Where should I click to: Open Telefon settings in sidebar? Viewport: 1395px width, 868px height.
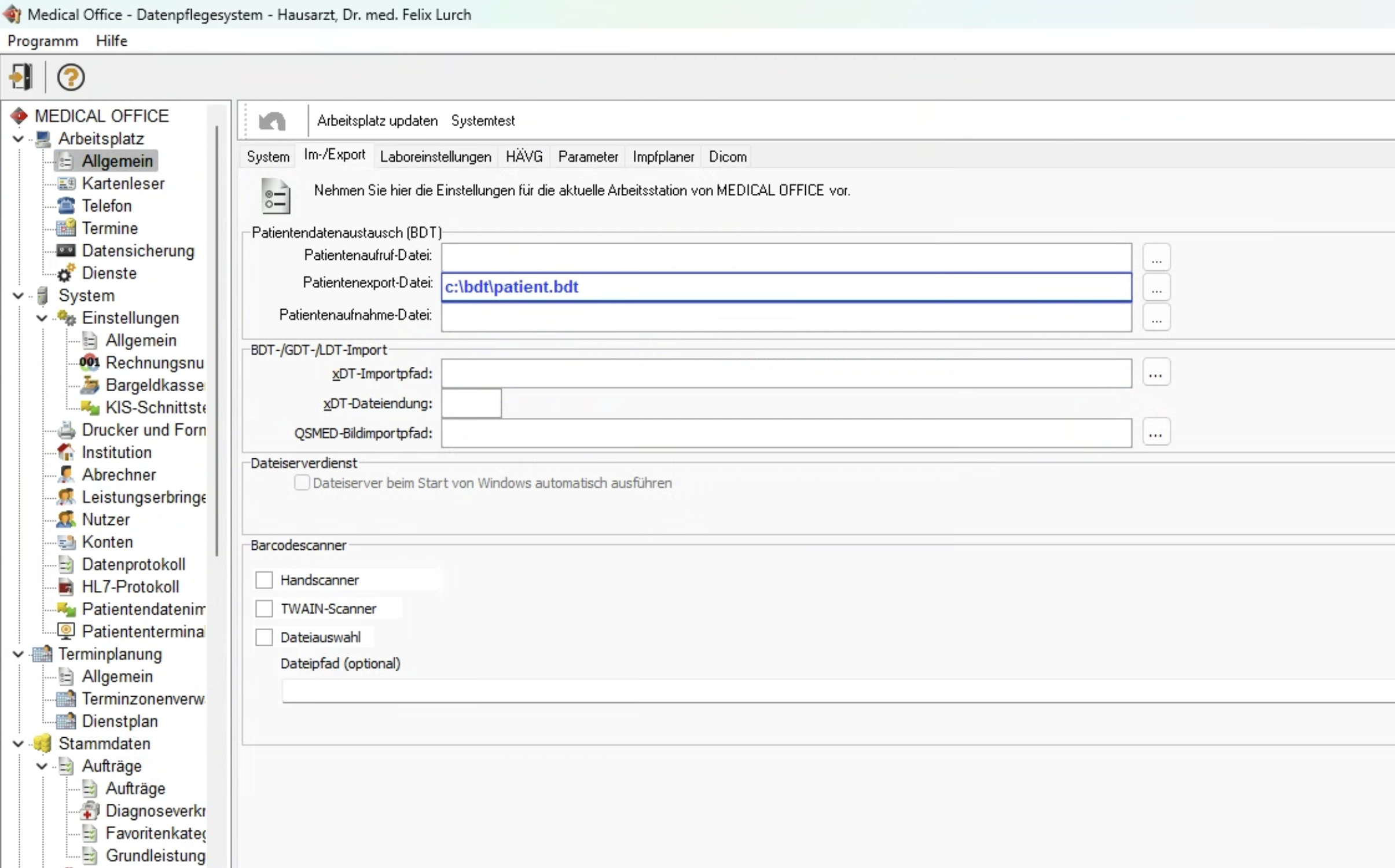click(x=107, y=206)
